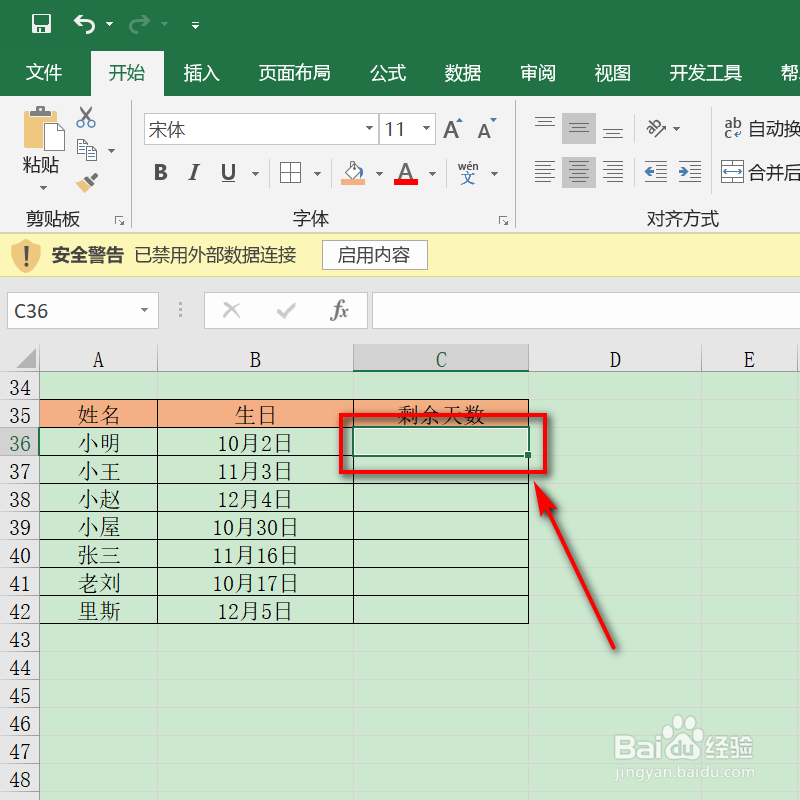Screen dimensions: 800x800
Task: Switch to the 插入 ribbon tab
Action: click(201, 72)
